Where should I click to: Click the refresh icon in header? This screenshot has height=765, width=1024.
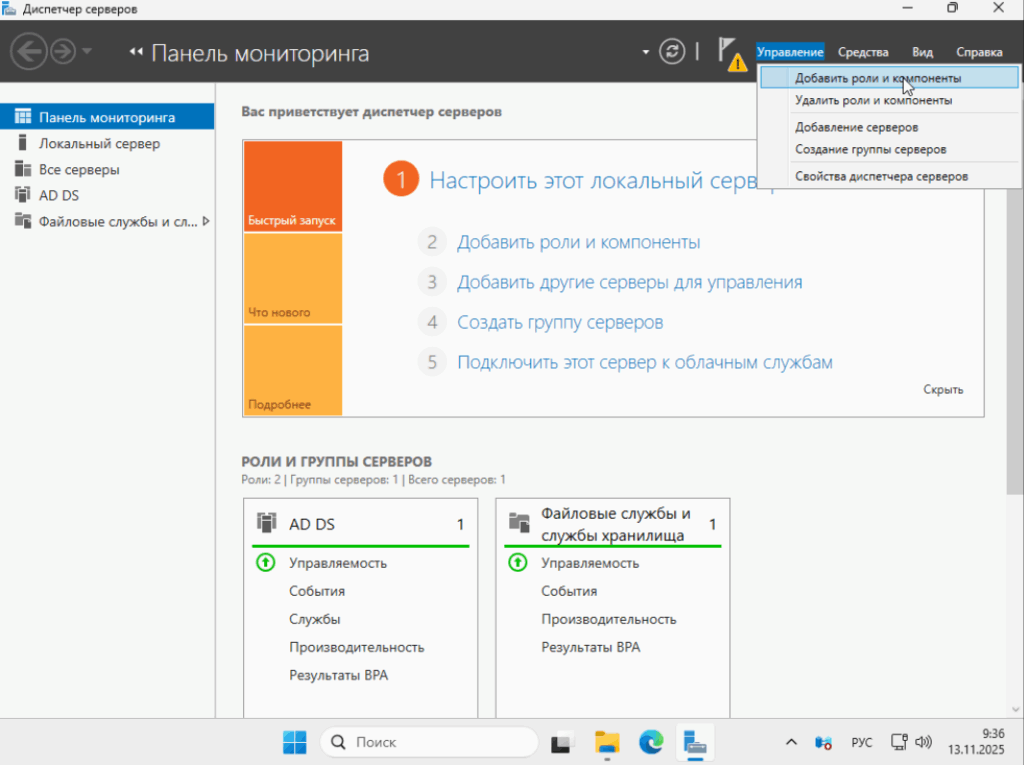672,51
